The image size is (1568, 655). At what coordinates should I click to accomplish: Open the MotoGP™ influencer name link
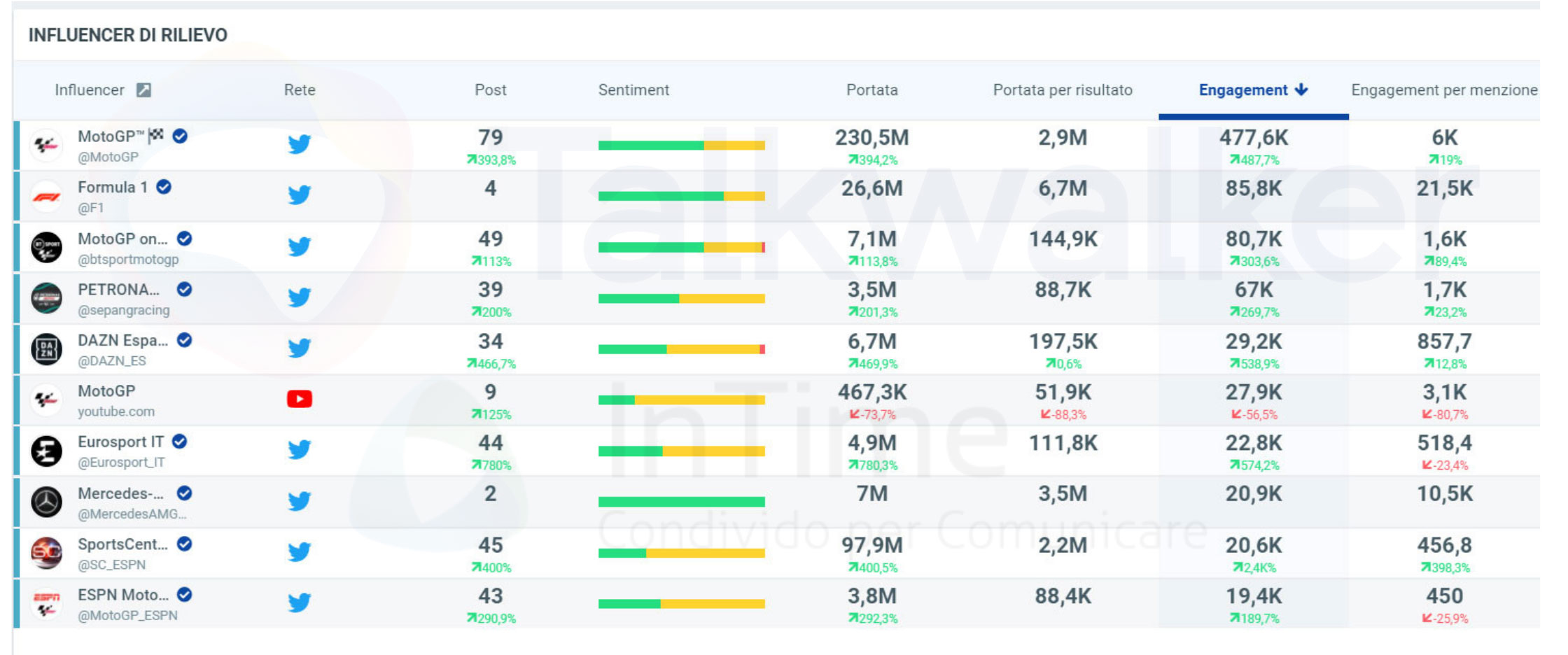click(120, 136)
